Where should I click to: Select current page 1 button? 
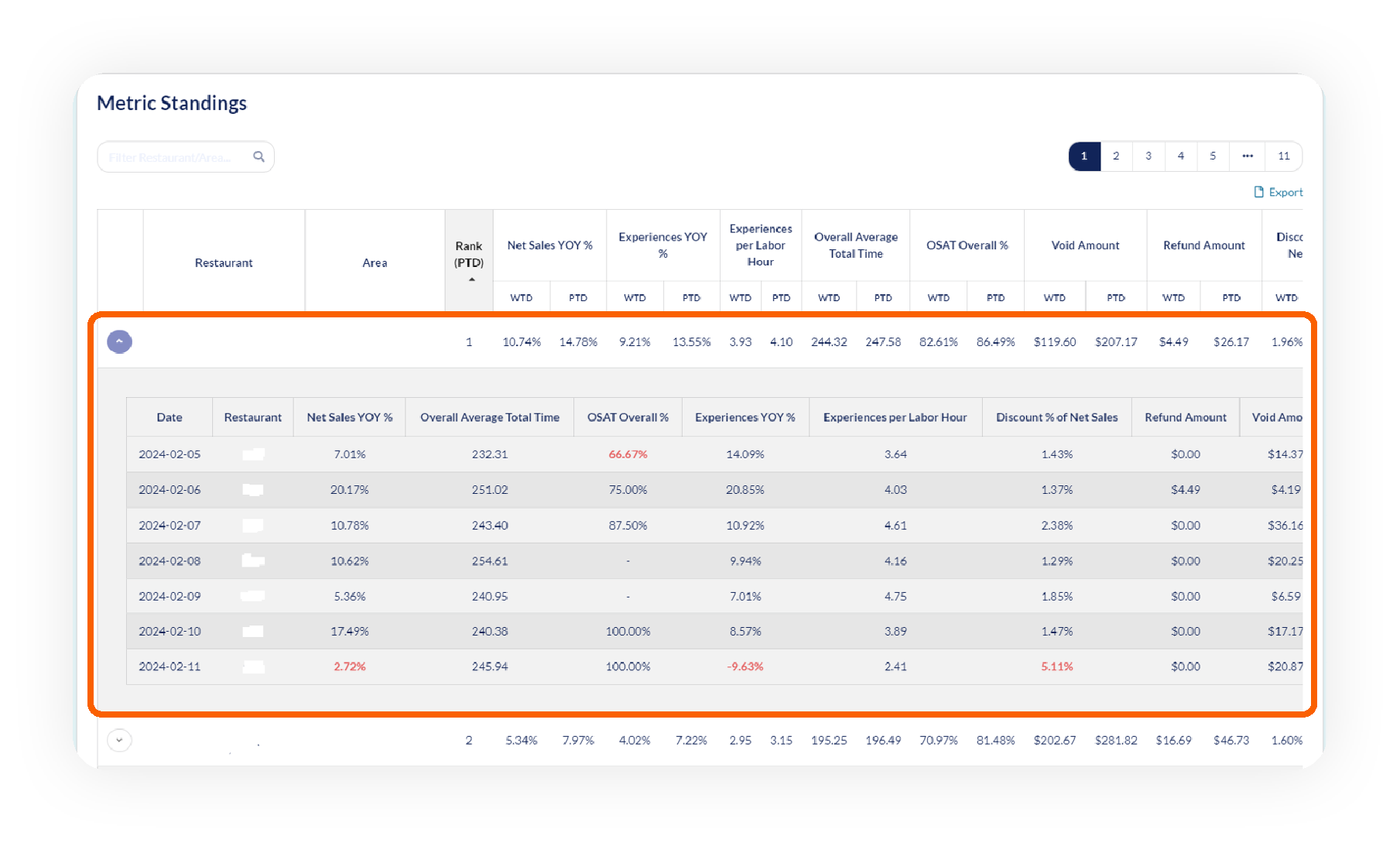click(1084, 156)
